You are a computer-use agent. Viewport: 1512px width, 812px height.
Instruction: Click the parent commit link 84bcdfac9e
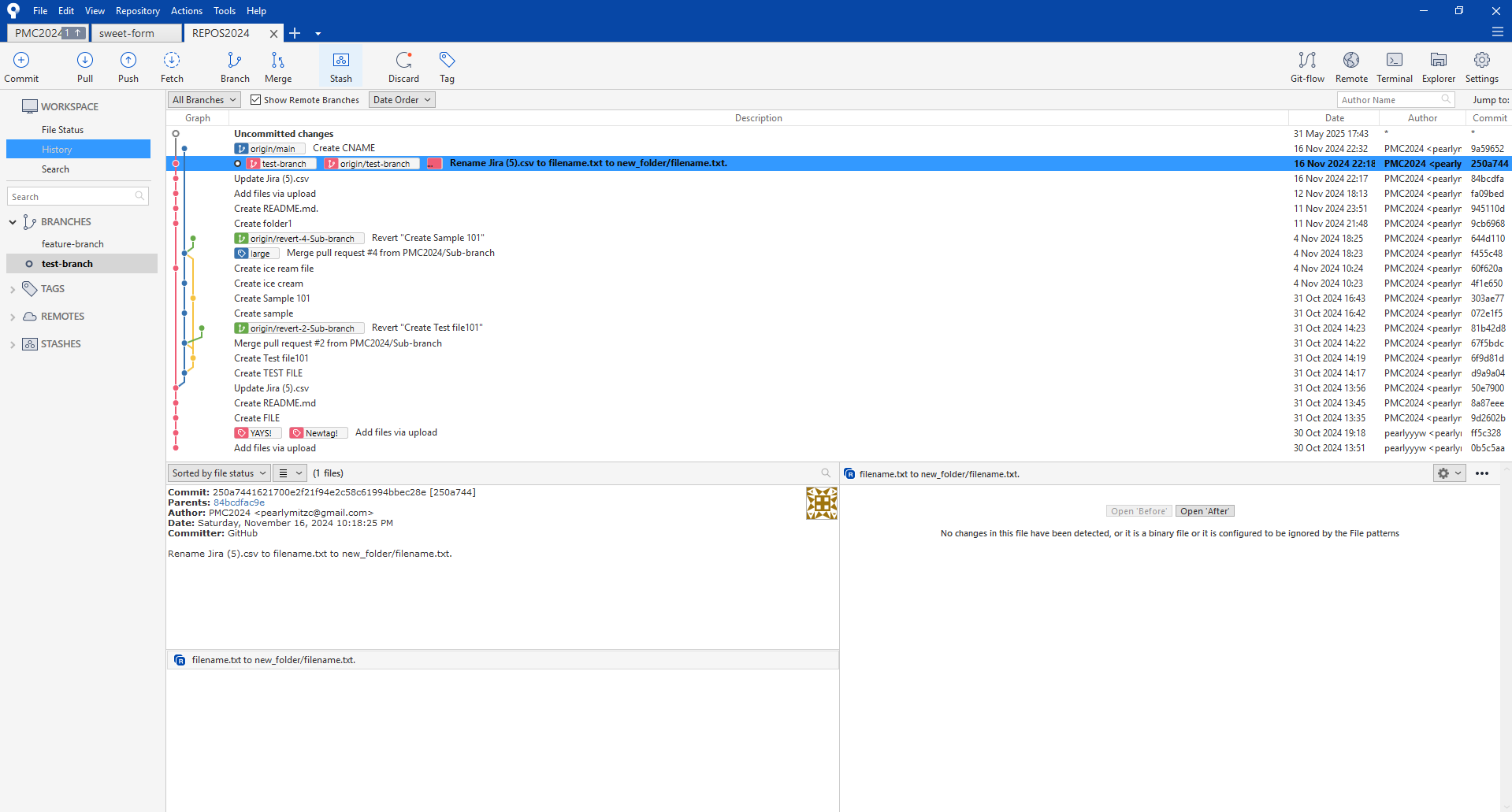[x=239, y=502]
